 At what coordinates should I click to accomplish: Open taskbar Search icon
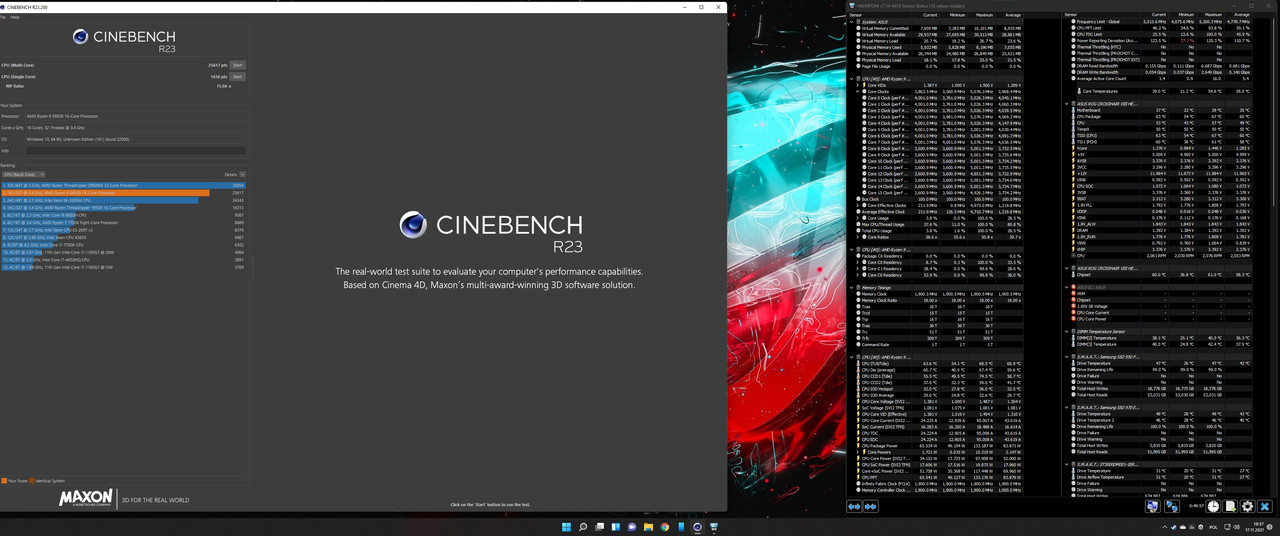pos(583,527)
